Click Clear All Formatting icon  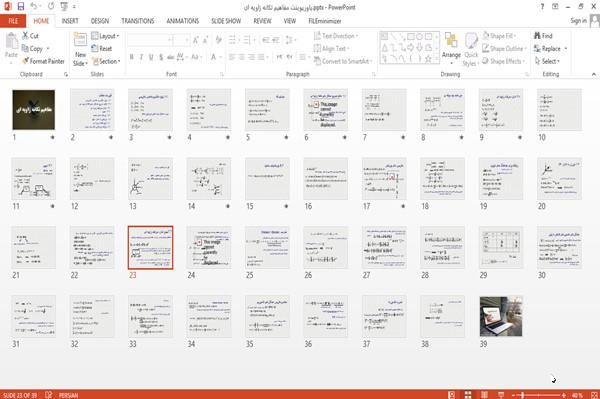[218, 40]
